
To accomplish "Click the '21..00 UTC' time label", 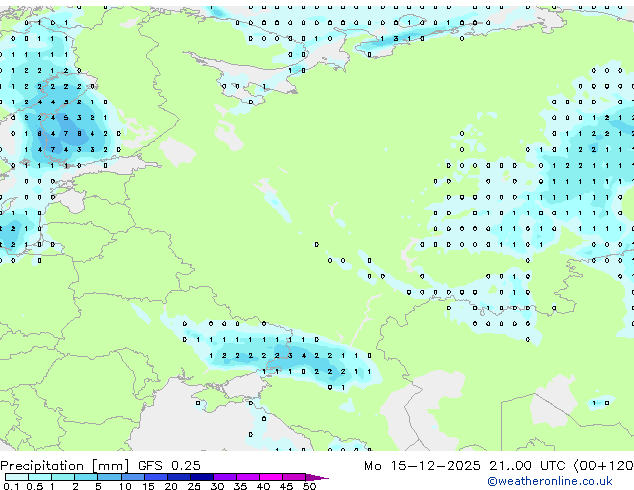I will [x=527, y=466].
